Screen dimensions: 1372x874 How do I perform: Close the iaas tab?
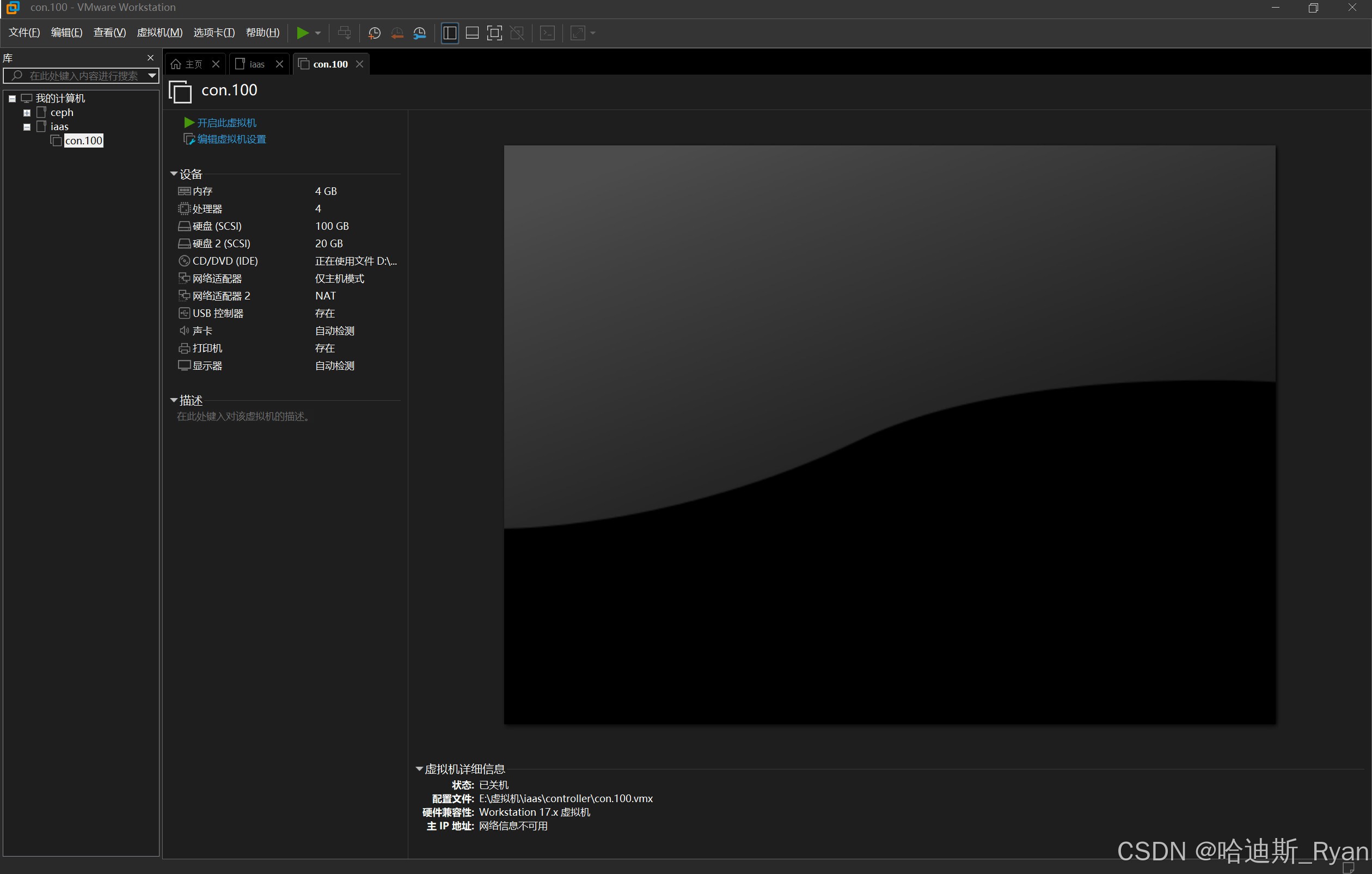tap(280, 64)
